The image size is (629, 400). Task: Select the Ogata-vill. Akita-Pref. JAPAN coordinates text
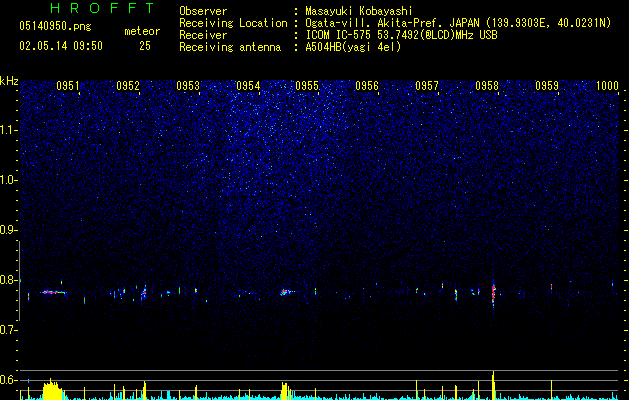(x=458, y=23)
